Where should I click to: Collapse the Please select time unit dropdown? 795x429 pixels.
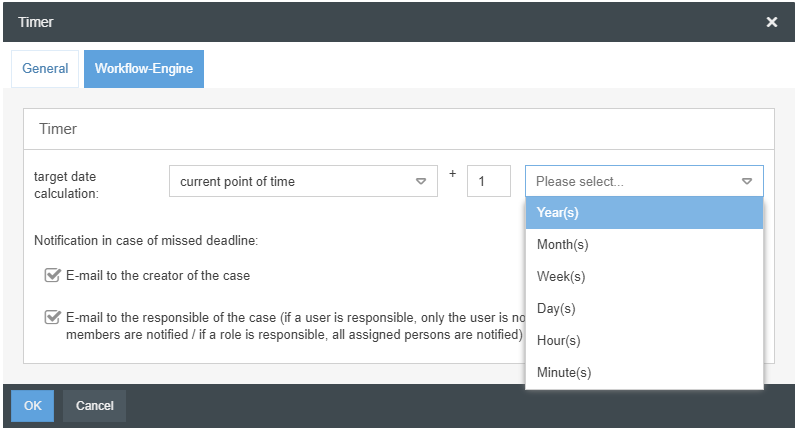[644, 181]
